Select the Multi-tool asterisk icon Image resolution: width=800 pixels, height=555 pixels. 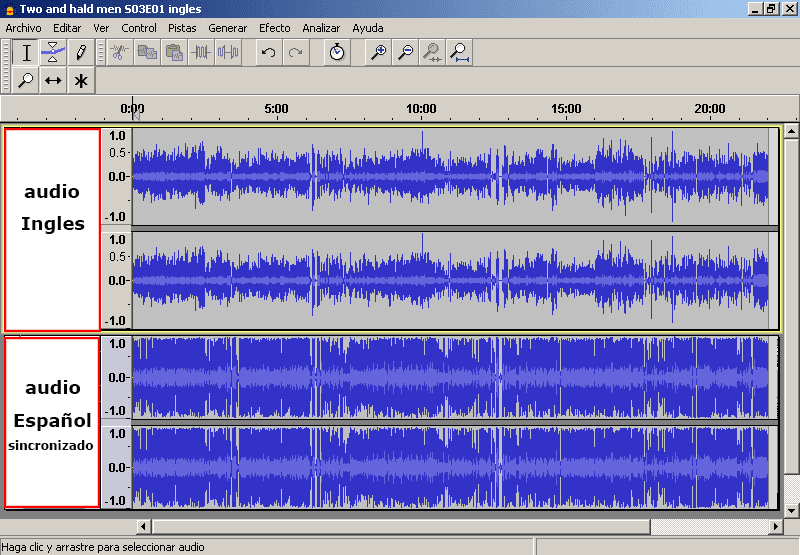click(81, 81)
